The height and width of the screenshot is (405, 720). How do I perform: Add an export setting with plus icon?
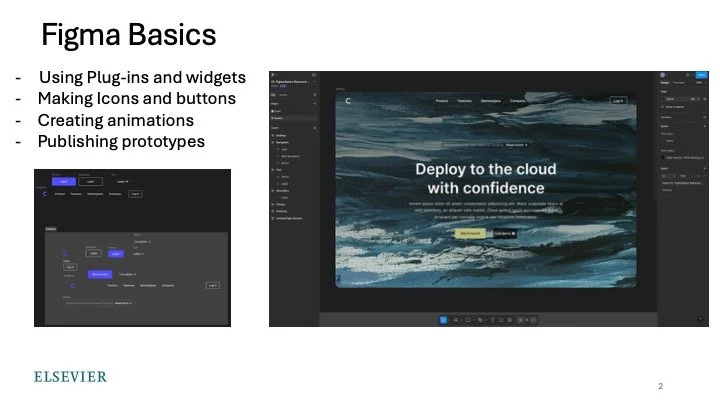pyautogui.click(x=705, y=169)
